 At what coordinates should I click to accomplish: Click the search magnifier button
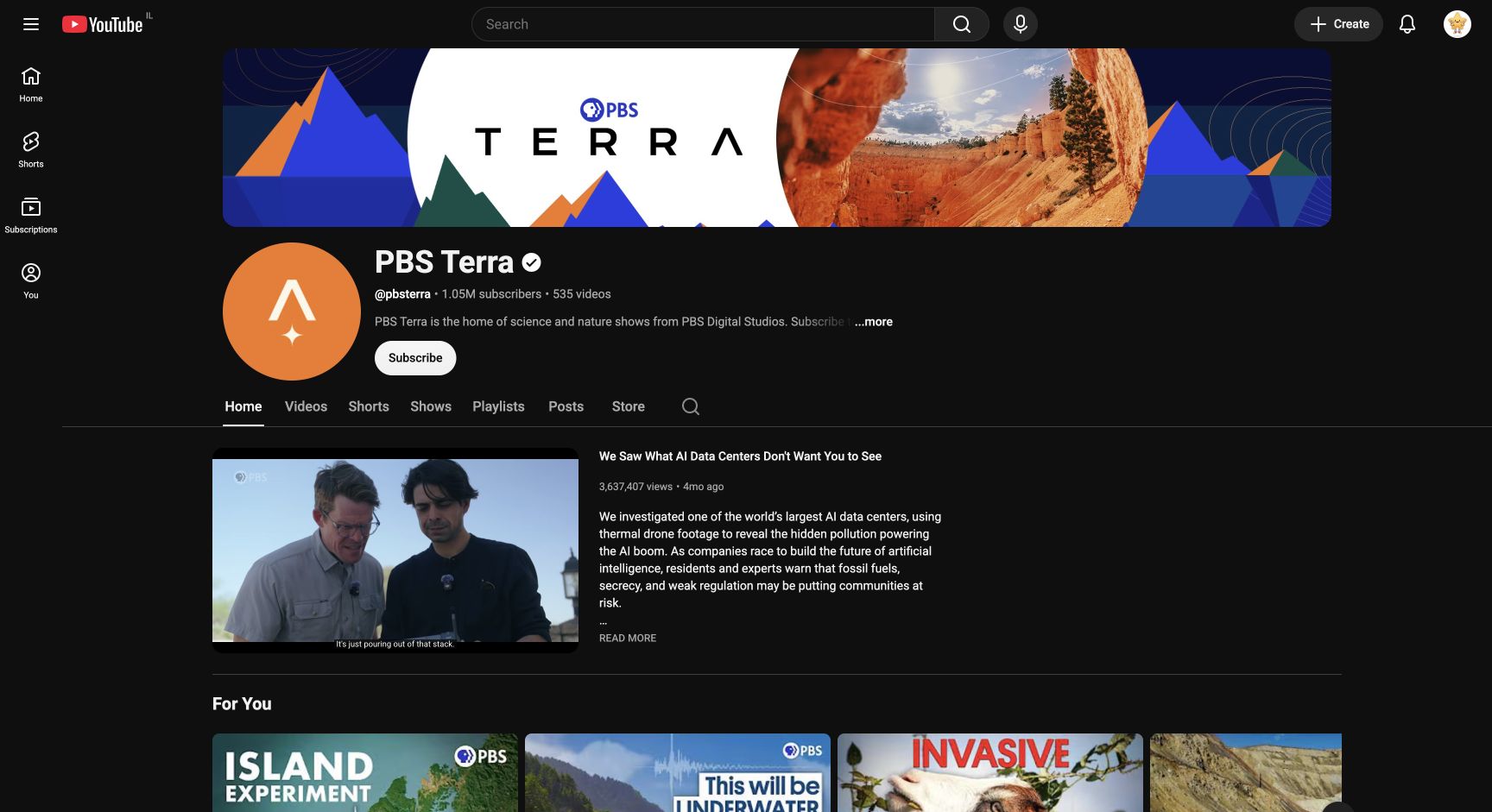(961, 24)
